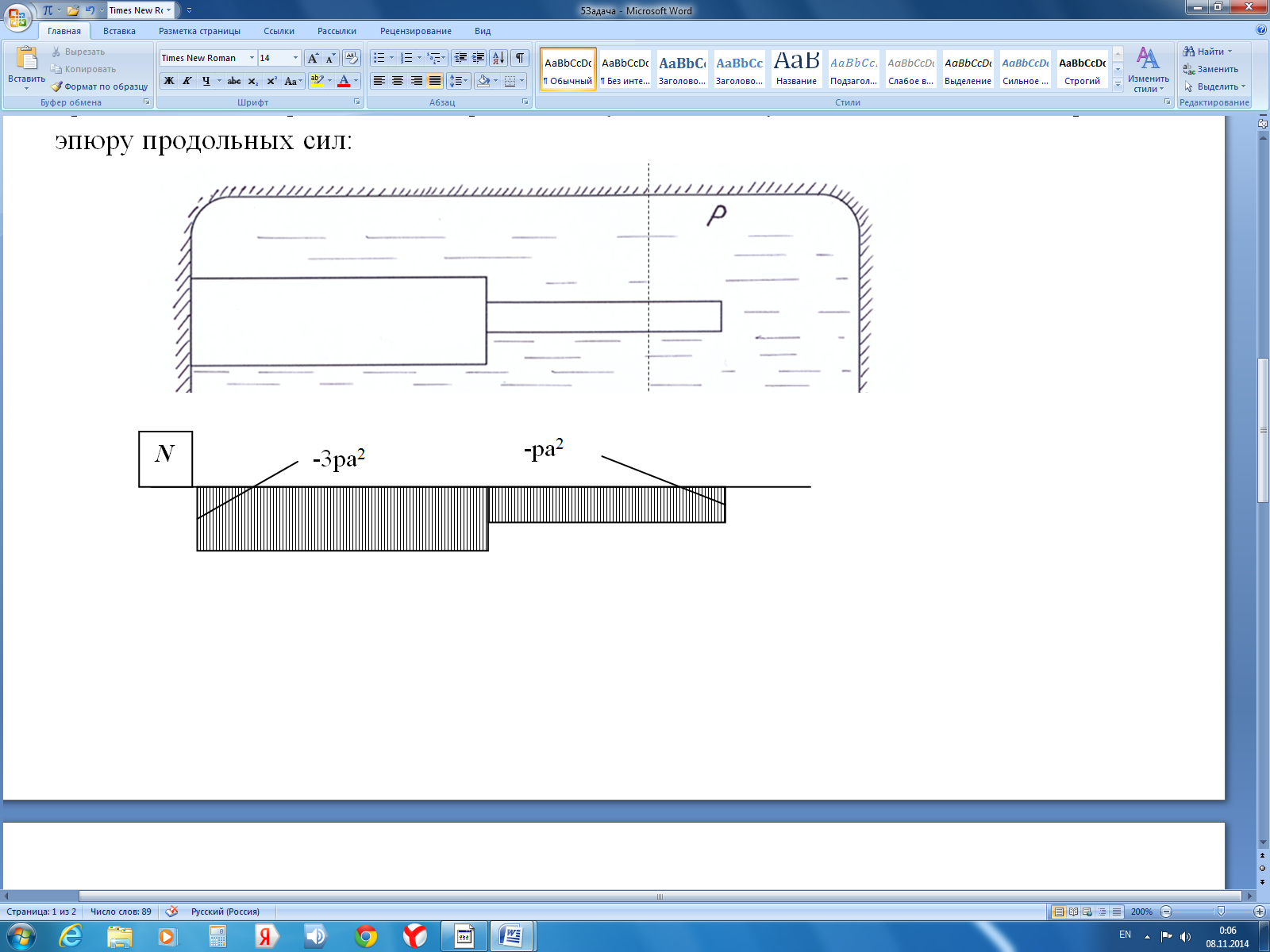Open the borders dropdown arrow

coord(522,81)
